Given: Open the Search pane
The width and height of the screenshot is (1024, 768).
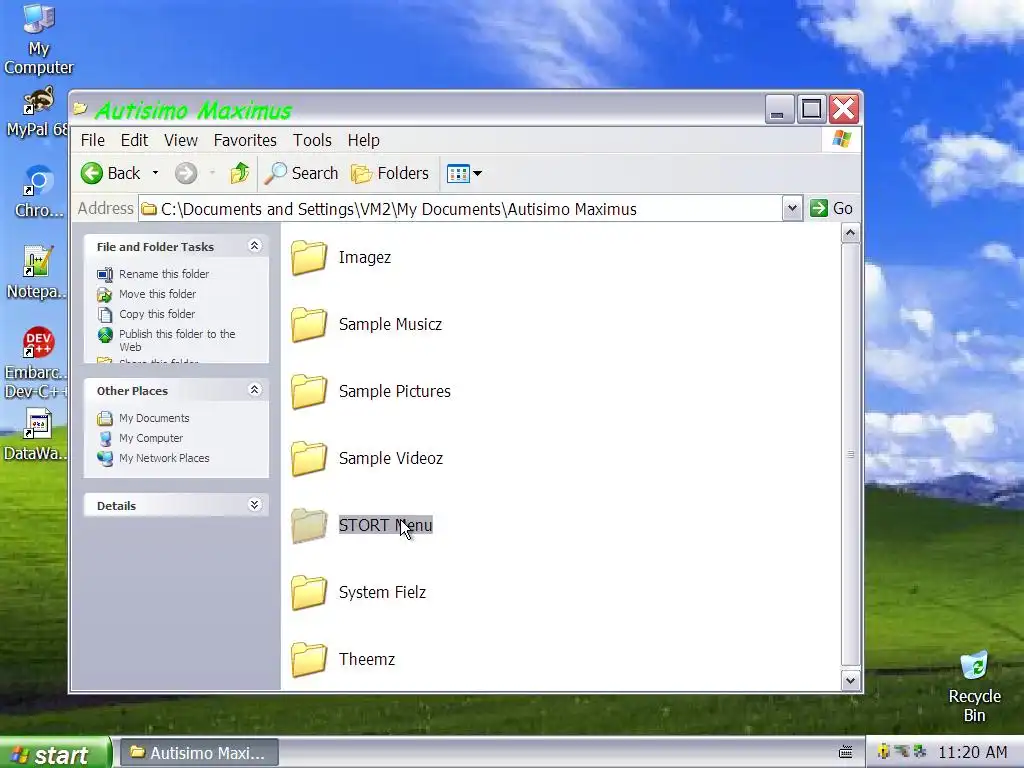Looking at the screenshot, I should coord(302,173).
